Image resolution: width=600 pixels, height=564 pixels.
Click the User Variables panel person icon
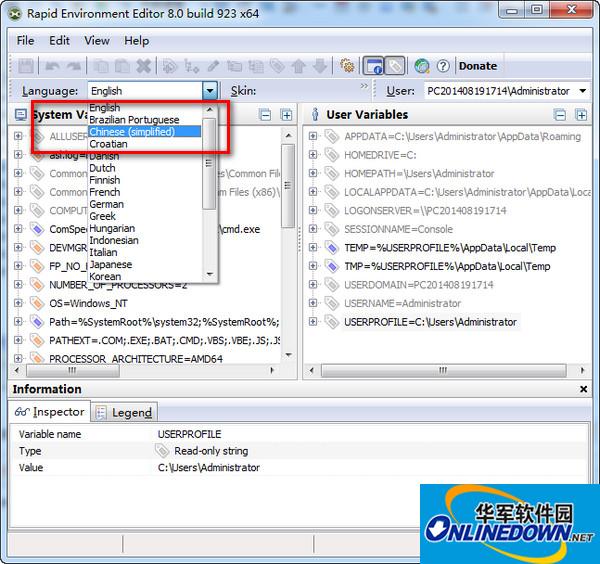click(x=315, y=114)
